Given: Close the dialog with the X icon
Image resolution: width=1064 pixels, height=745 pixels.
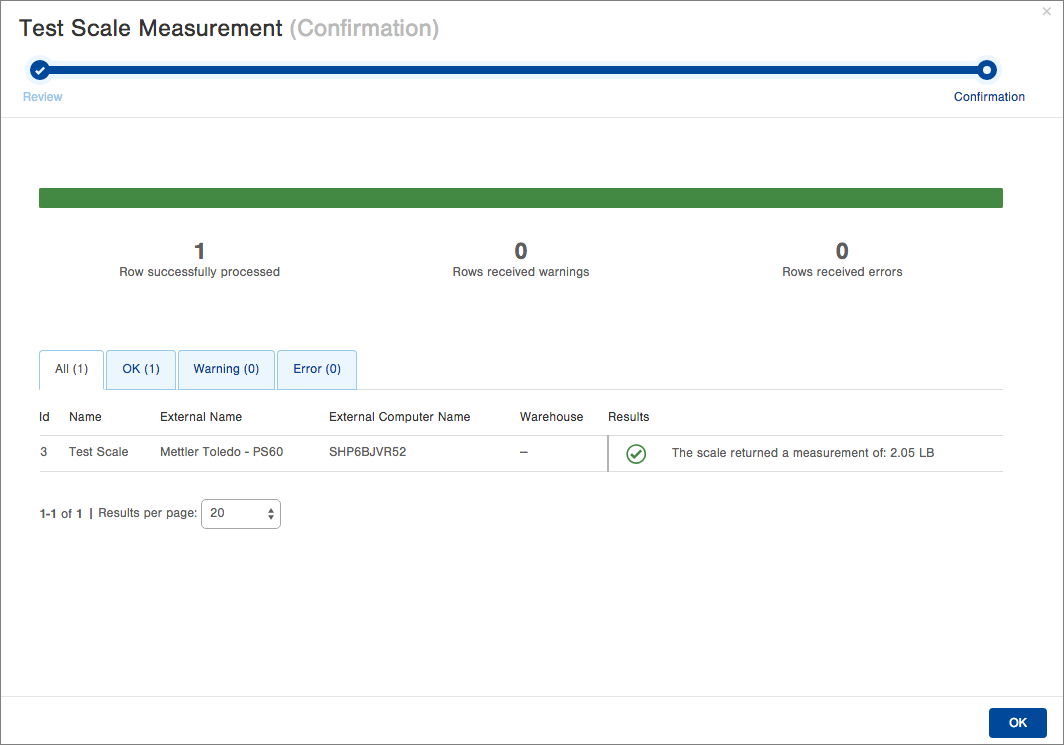Looking at the screenshot, I should (1046, 12).
